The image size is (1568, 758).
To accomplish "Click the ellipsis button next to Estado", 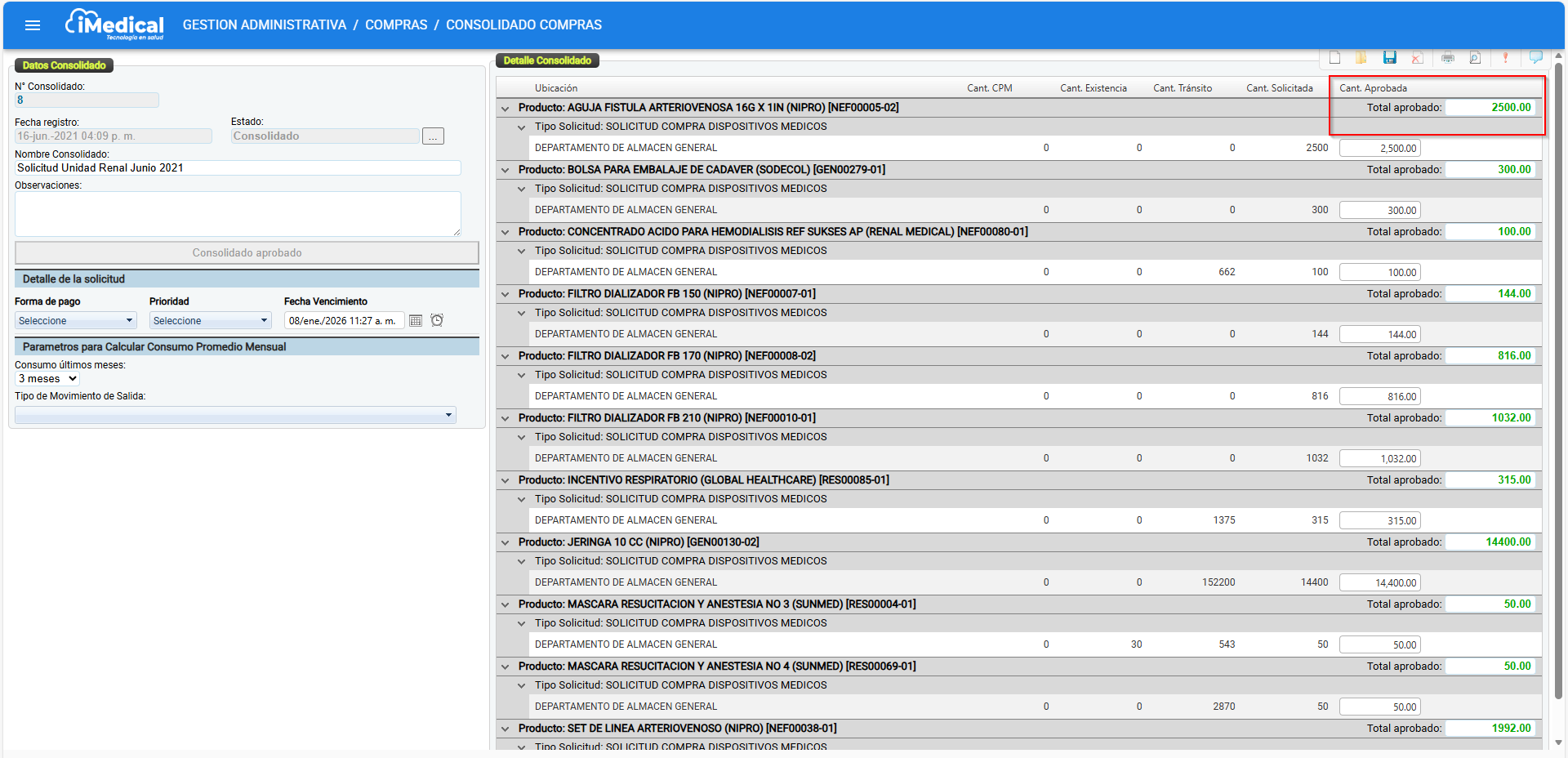I will pyautogui.click(x=434, y=136).
